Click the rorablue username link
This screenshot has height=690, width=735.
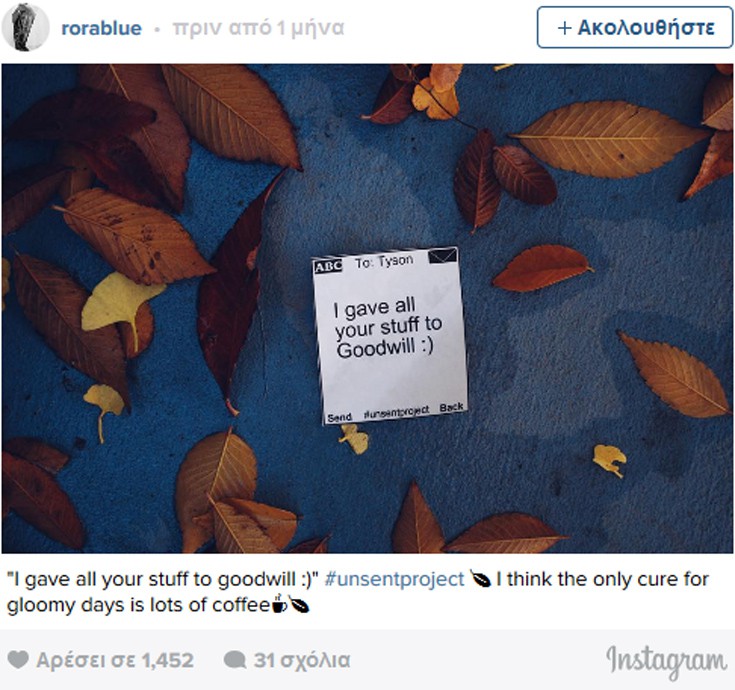click(x=101, y=28)
